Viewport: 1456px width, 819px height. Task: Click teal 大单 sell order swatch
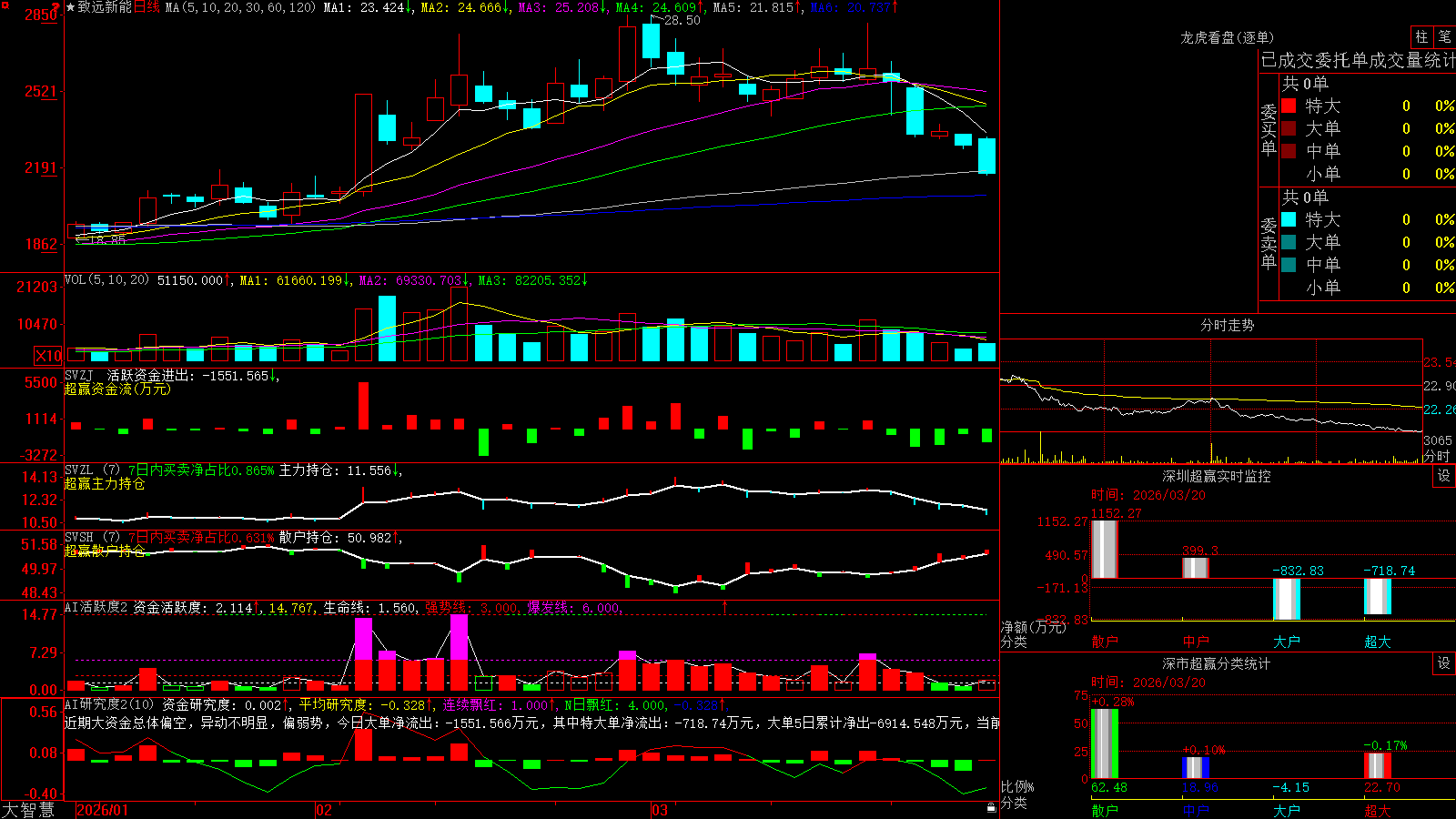click(1289, 242)
